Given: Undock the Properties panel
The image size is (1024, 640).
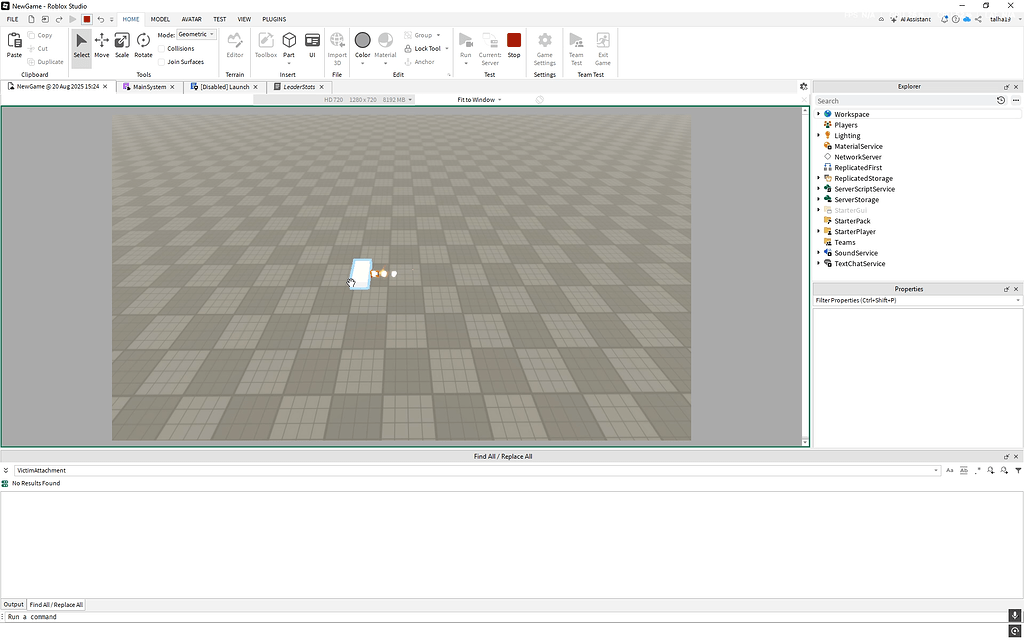Looking at the screenshot, I should pyautogui.click(x=1006, y=289).
